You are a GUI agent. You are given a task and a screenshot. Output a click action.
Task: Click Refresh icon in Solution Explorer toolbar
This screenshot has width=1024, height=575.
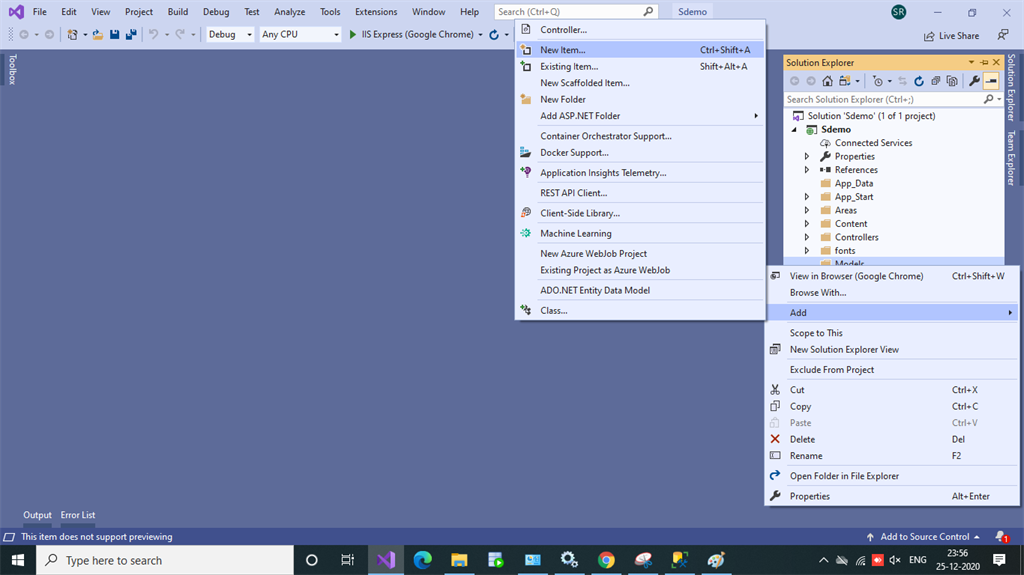(x=919, y=81)
